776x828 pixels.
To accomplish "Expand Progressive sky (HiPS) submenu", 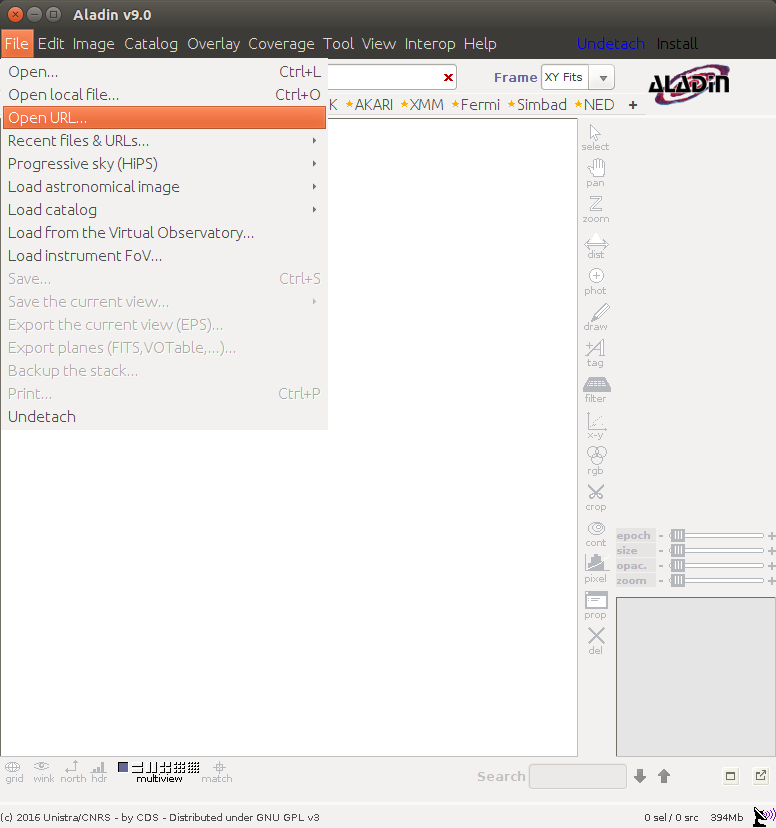I will tap(164, 164).
